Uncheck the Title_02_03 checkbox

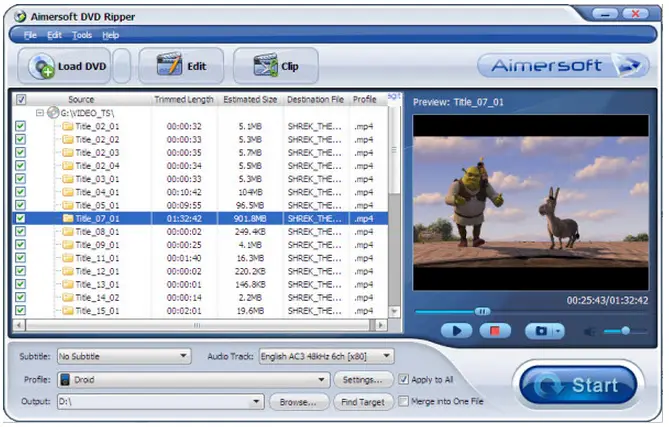pos(20,153)
